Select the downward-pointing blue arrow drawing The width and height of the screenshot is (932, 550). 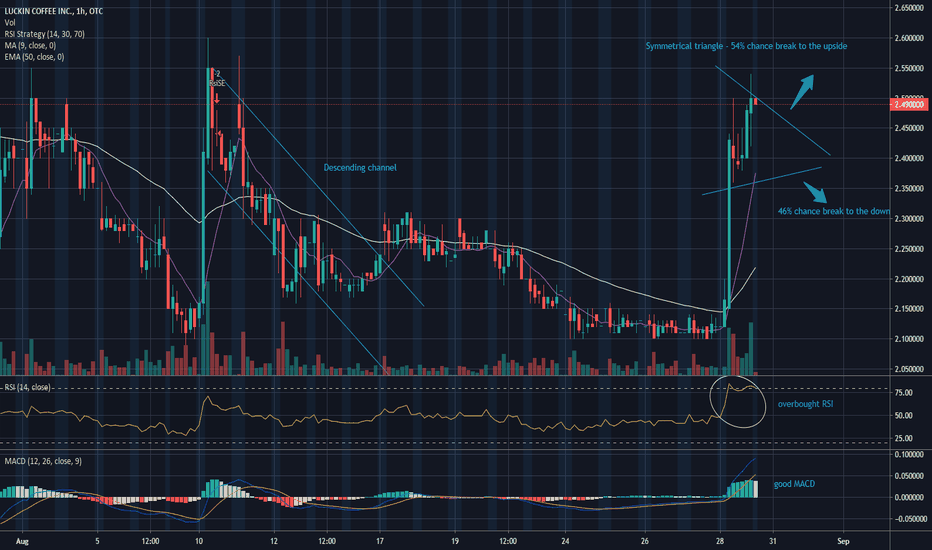pyautogui.click(x=815, y=193)
